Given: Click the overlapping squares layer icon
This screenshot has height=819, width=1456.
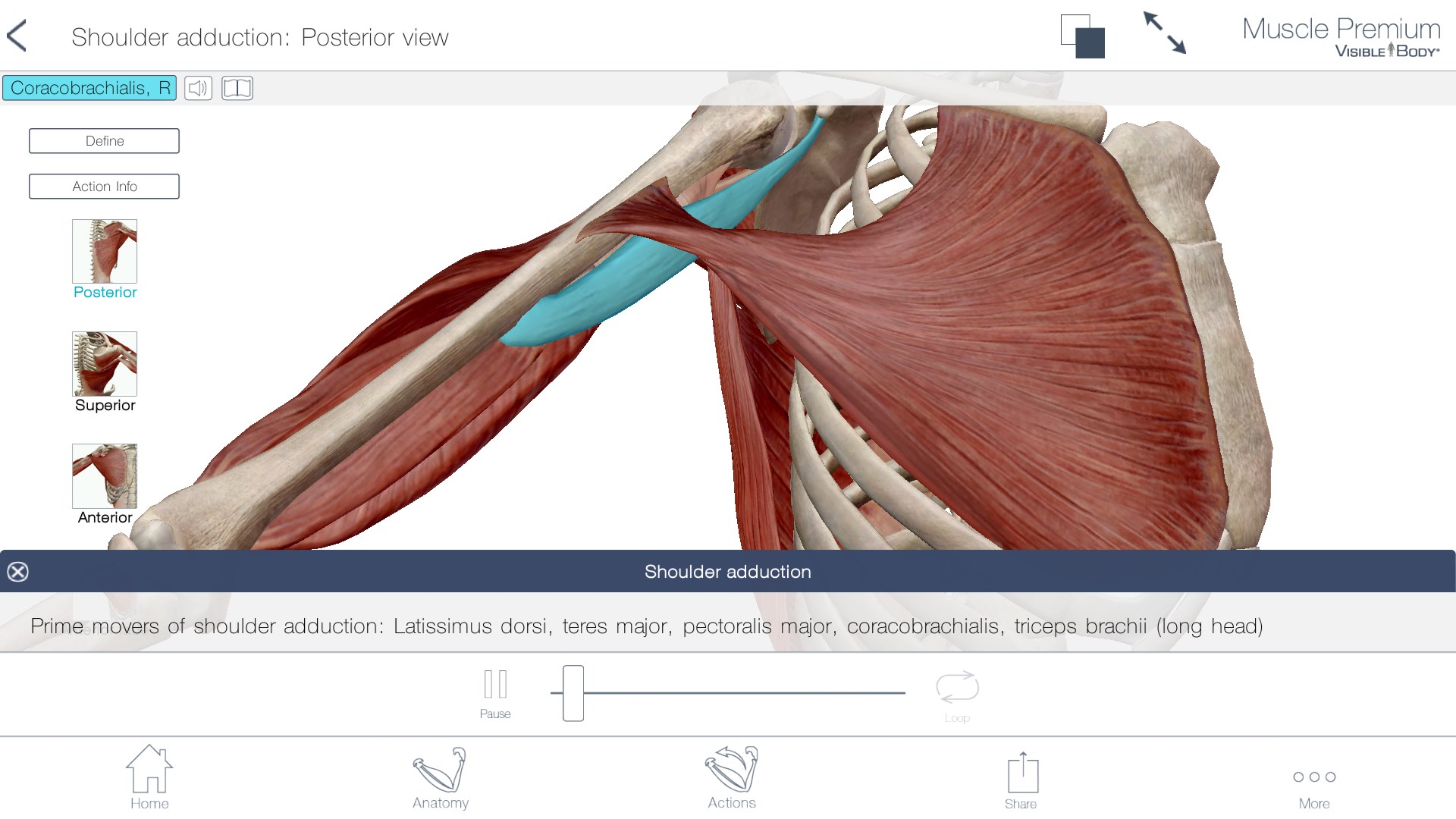Looking at the screenshot, I should click(x=1082, y=36).
